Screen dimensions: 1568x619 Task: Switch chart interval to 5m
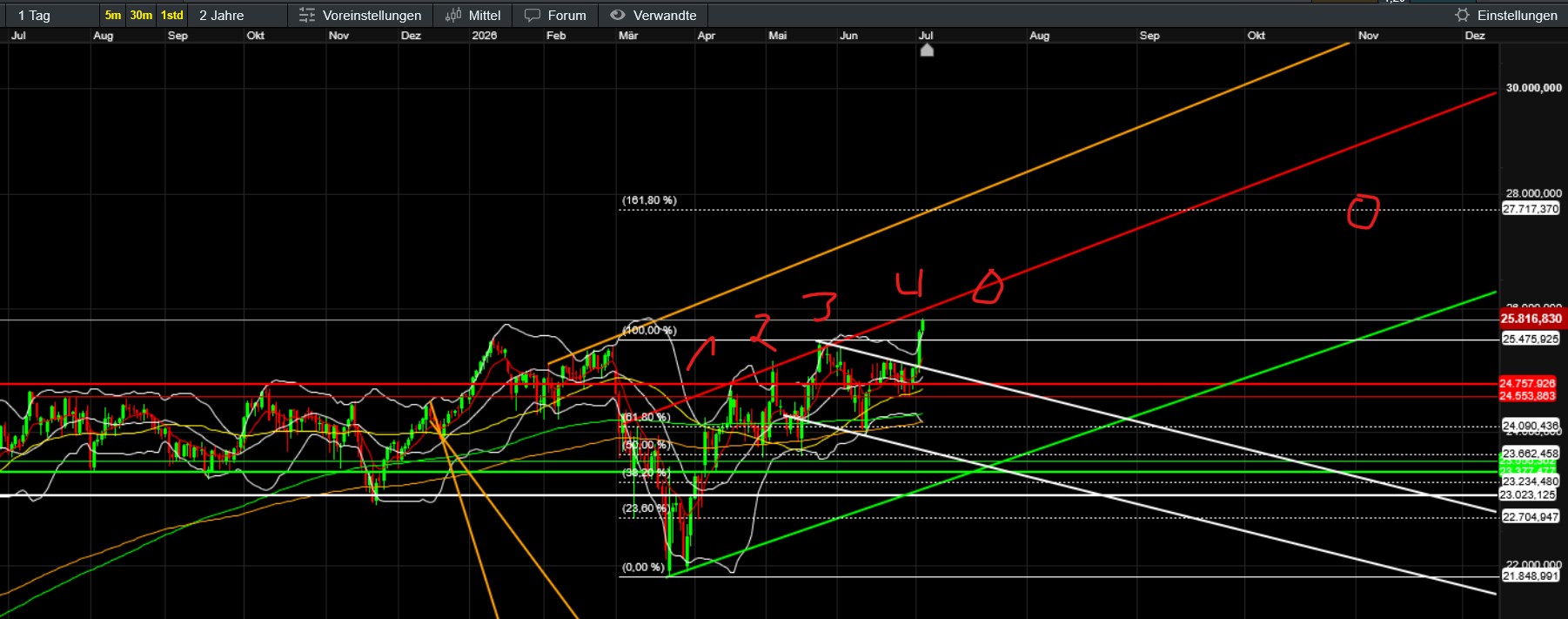tap(113, 15)
